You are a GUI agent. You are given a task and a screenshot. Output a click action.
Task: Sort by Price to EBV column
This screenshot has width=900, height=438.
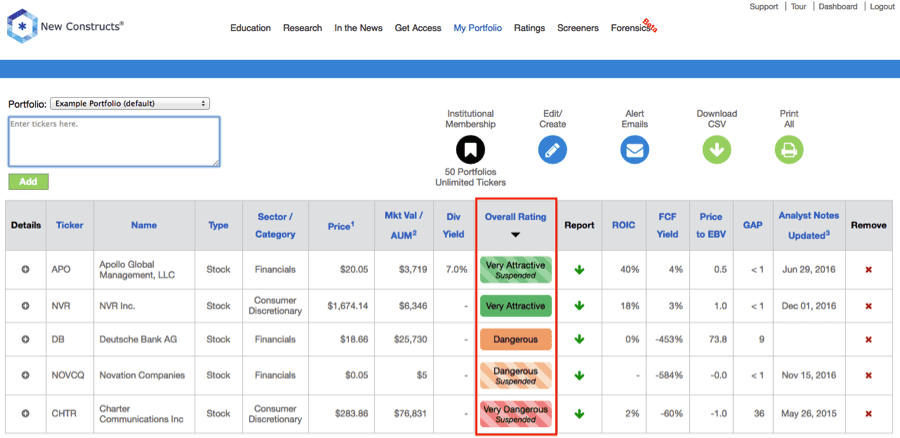(711, 226)
